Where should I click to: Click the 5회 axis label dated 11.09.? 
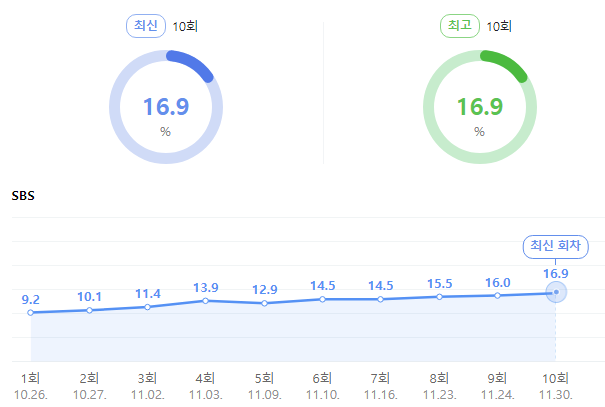coord(264,386)
